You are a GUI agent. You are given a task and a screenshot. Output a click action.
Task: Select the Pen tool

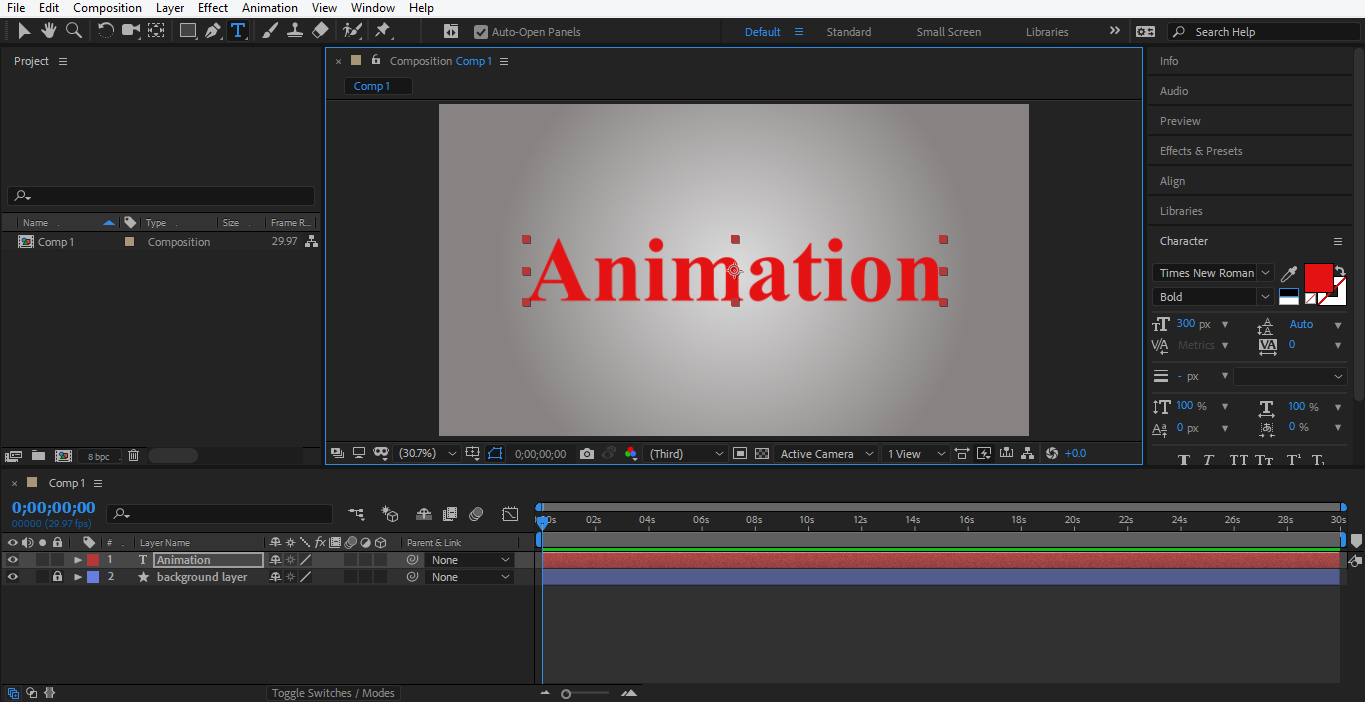213,31
